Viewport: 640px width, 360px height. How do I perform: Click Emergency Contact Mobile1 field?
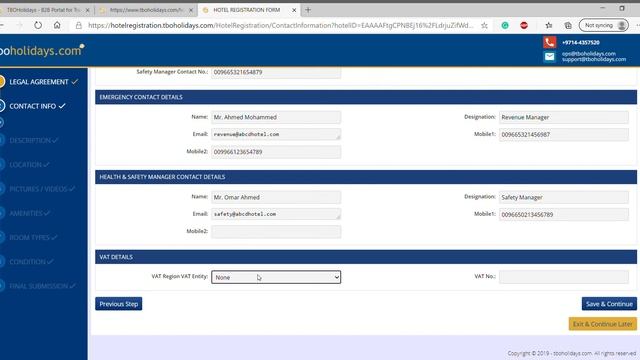coord(564,134)
